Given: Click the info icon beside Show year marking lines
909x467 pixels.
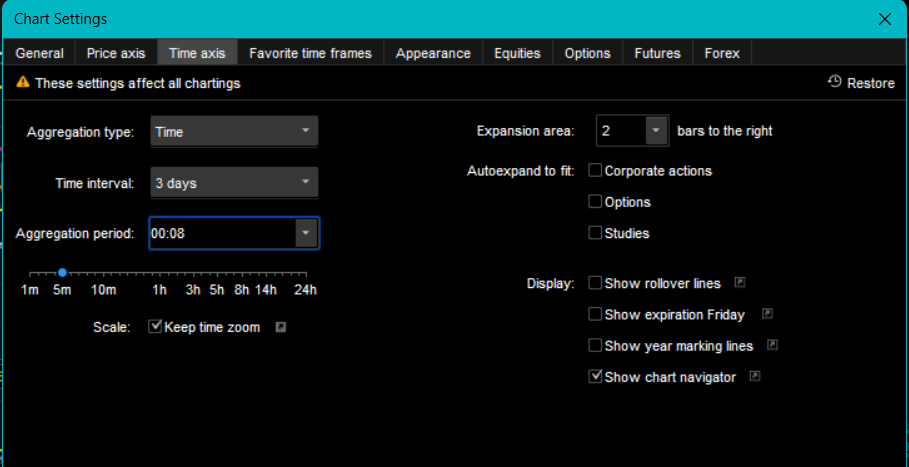Looking at the screenshot, I should coord(773,345).
